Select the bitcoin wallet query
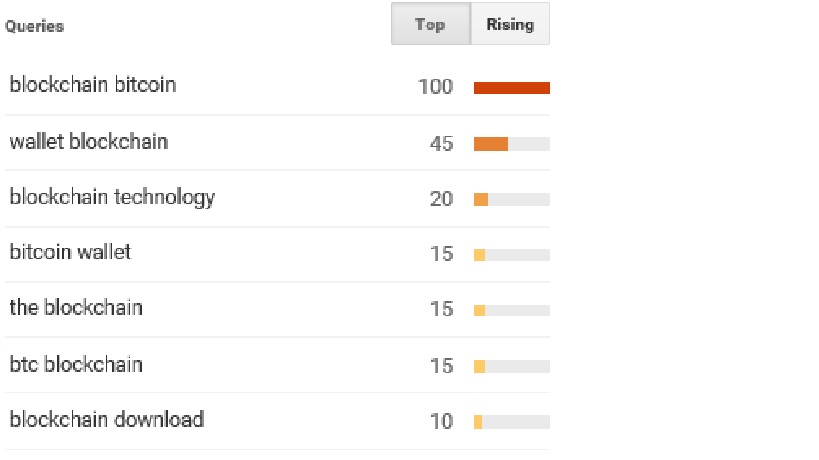 [71, 252]
